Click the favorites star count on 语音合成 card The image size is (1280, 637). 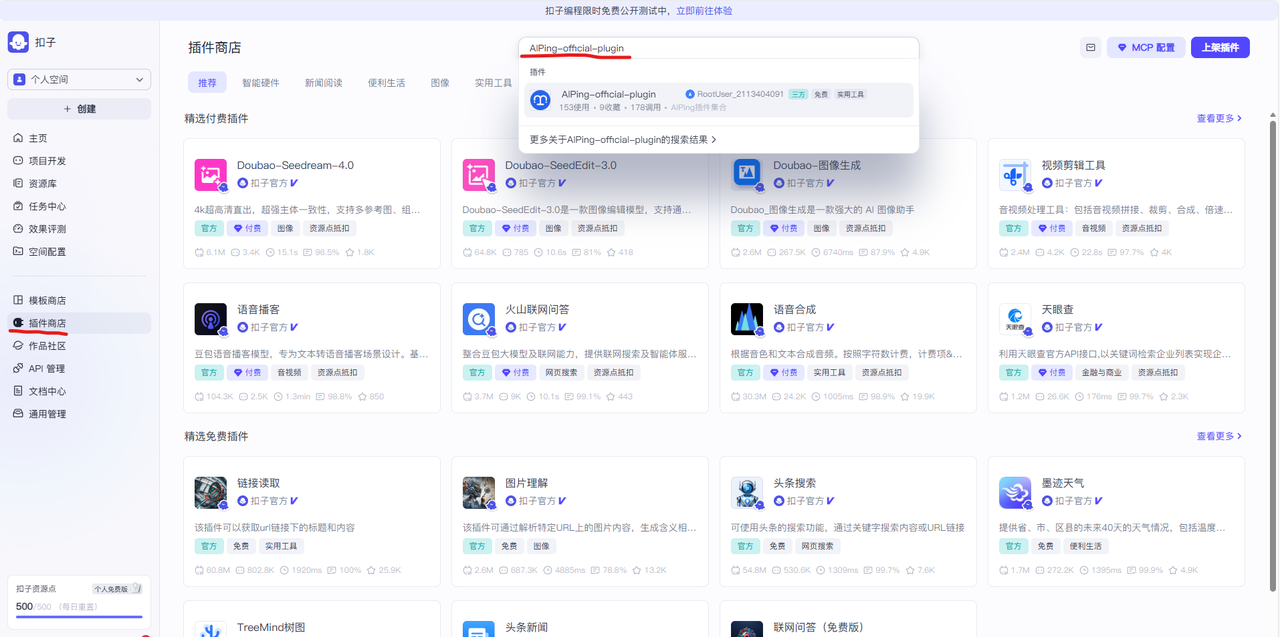tap(917, 396)
